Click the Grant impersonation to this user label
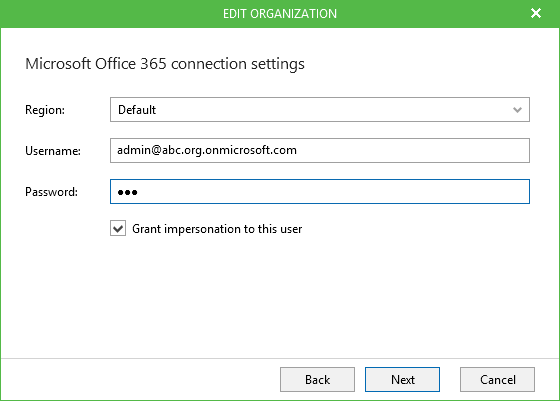 (x=217, y=229)
